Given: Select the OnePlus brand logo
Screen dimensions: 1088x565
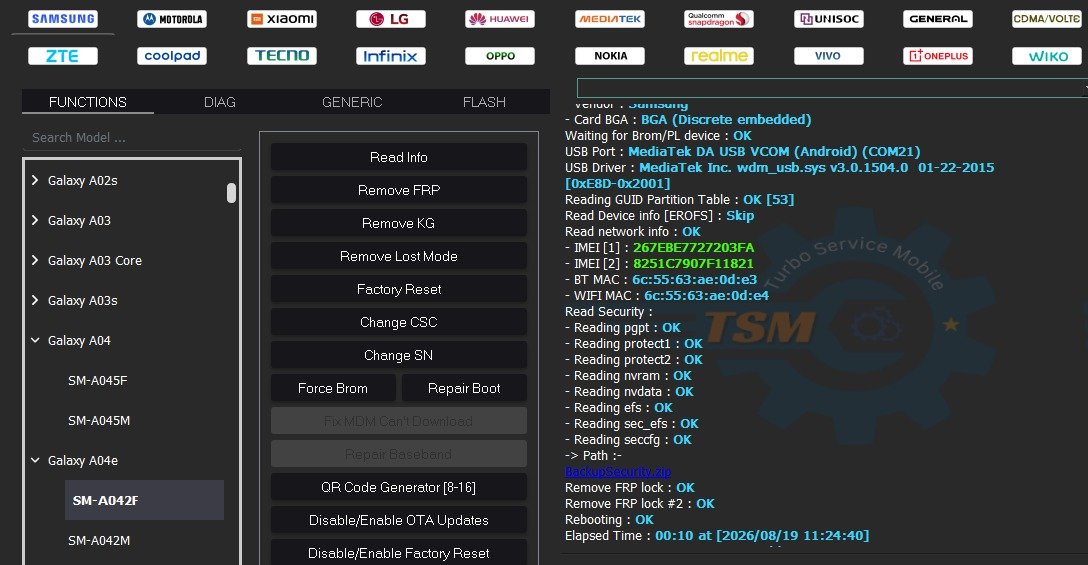Looking at the screenshot, I should 937,56.
